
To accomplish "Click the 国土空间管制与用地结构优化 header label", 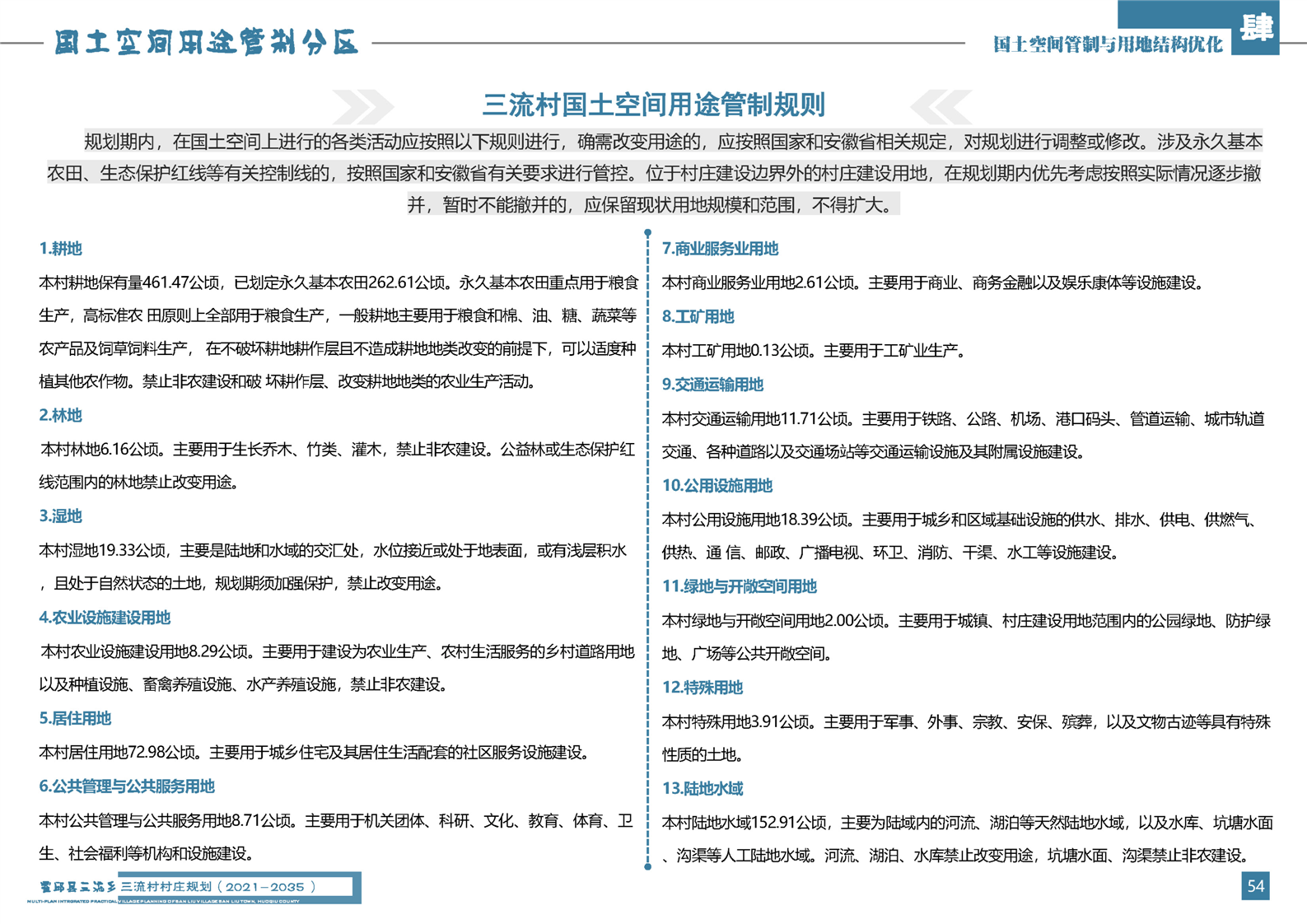I will (x=1107, y=44).
